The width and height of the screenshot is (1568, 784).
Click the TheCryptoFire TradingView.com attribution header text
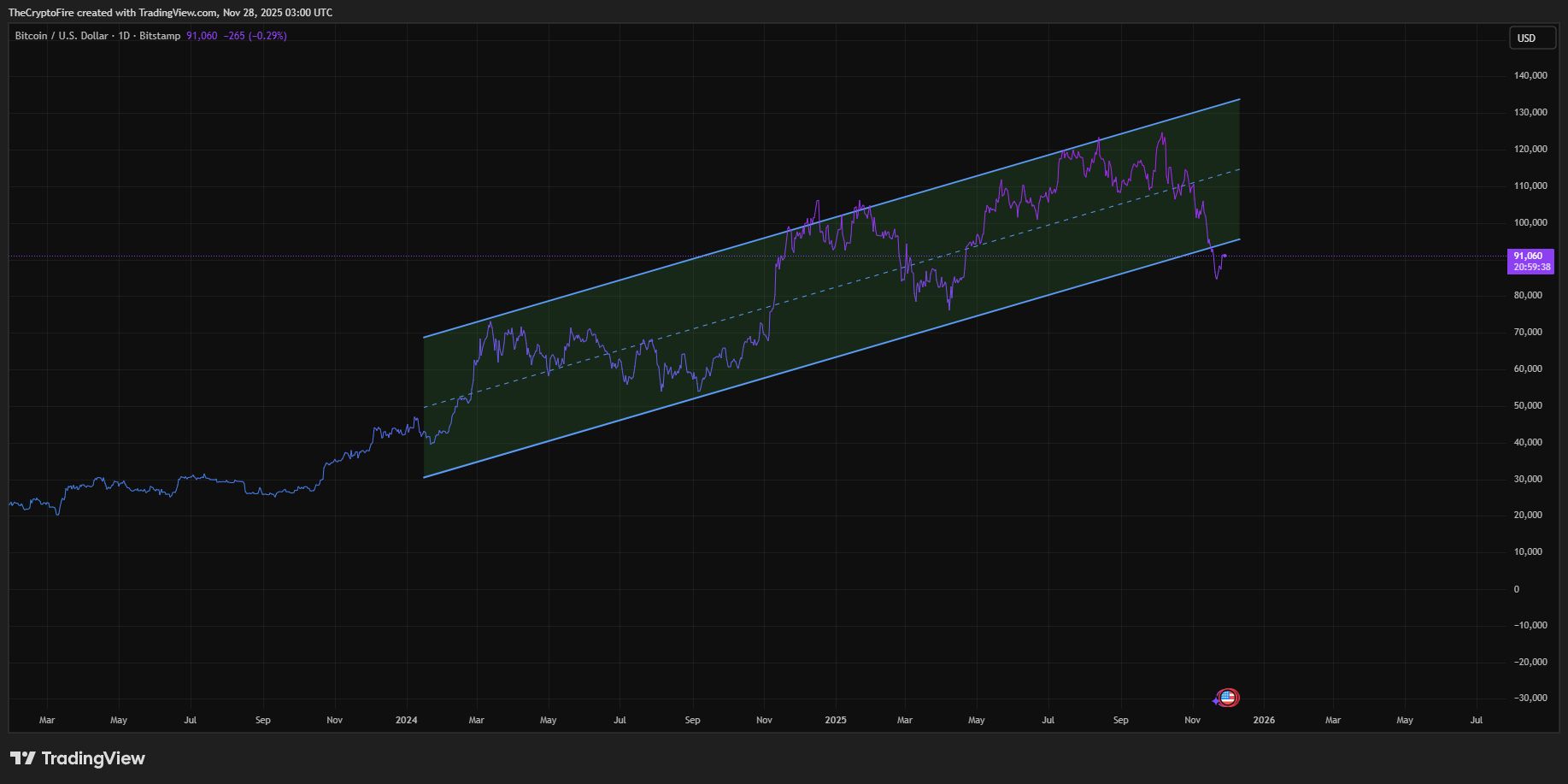[171, 13]
